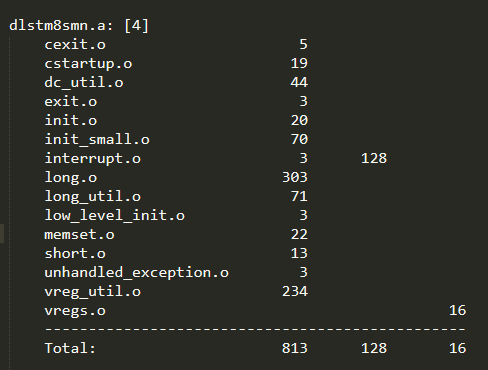488x370 pixels.
Task: Place cursor on dc_util.o line
Action: (84, 82)
